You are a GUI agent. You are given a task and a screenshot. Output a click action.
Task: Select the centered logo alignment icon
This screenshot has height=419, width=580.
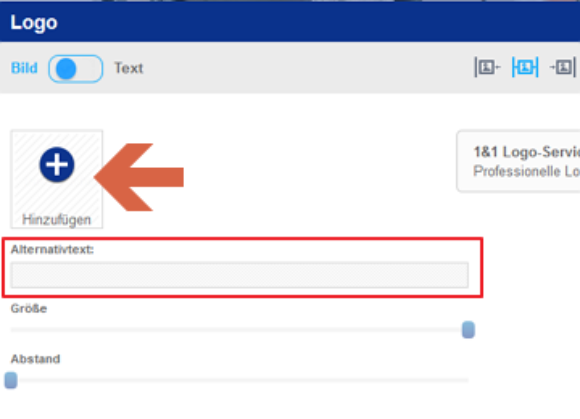pyautogui.click(x=525, y=67)
